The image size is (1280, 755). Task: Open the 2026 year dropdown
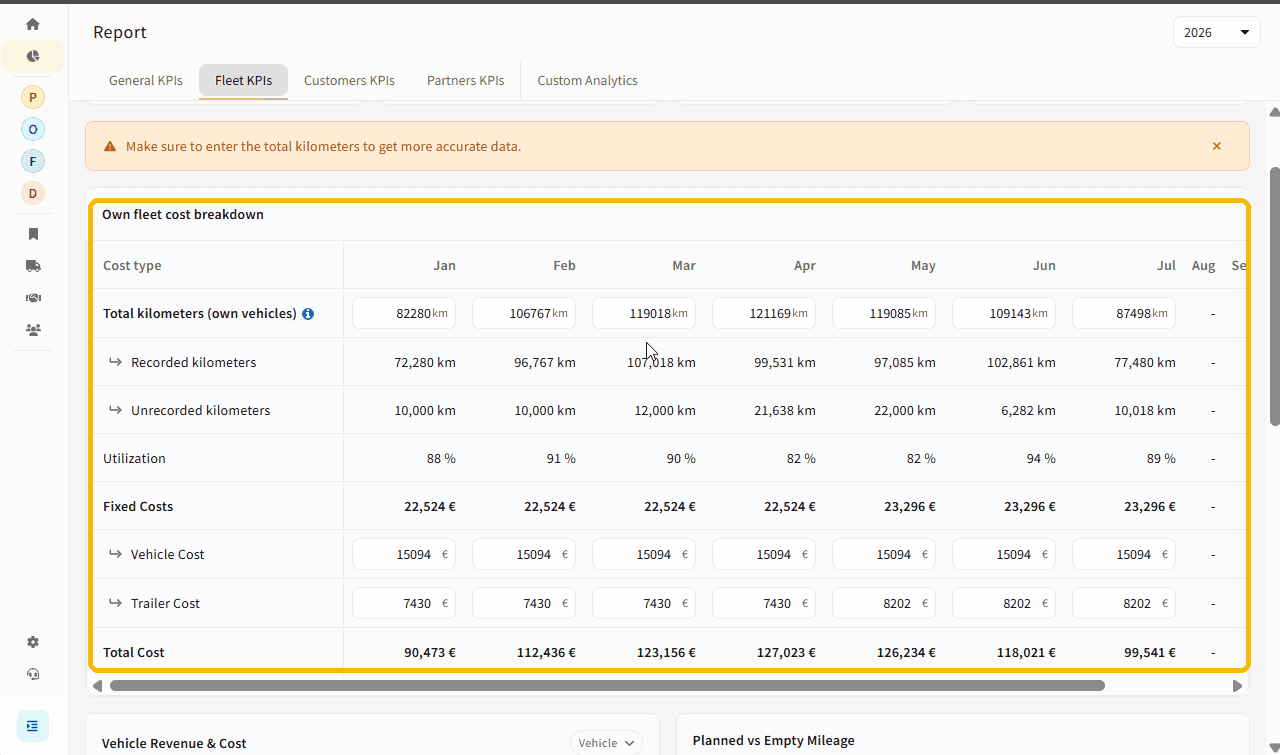click(1217, 32)
